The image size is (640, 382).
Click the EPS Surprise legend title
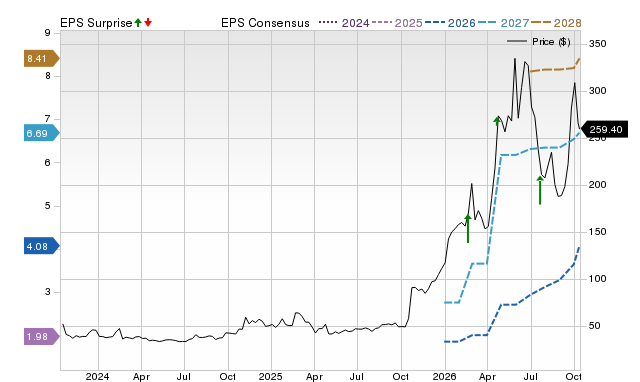(x=96, y=23)
